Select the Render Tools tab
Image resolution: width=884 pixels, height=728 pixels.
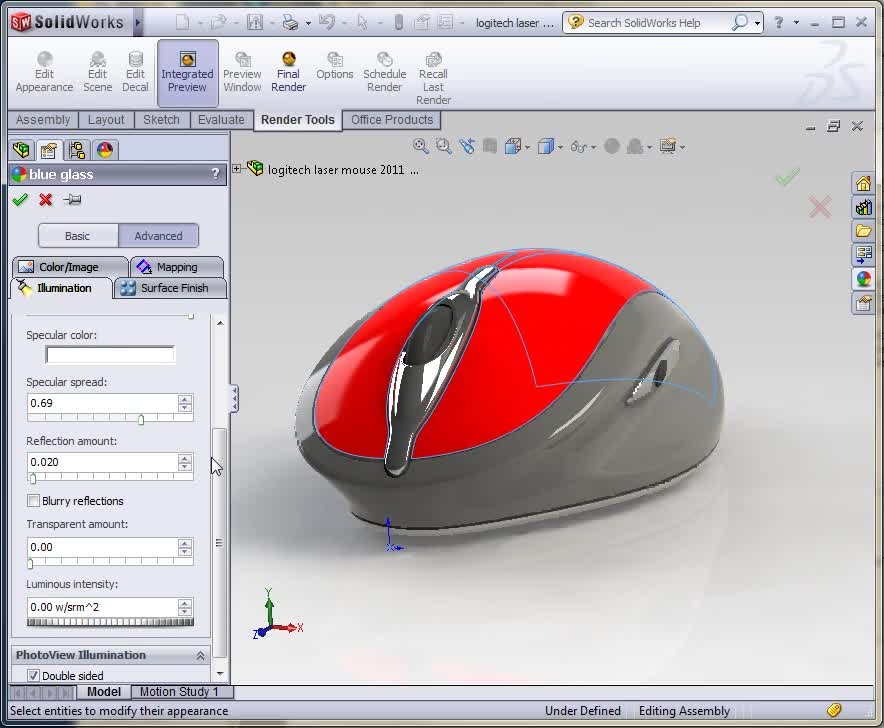[x=298, y=120]
